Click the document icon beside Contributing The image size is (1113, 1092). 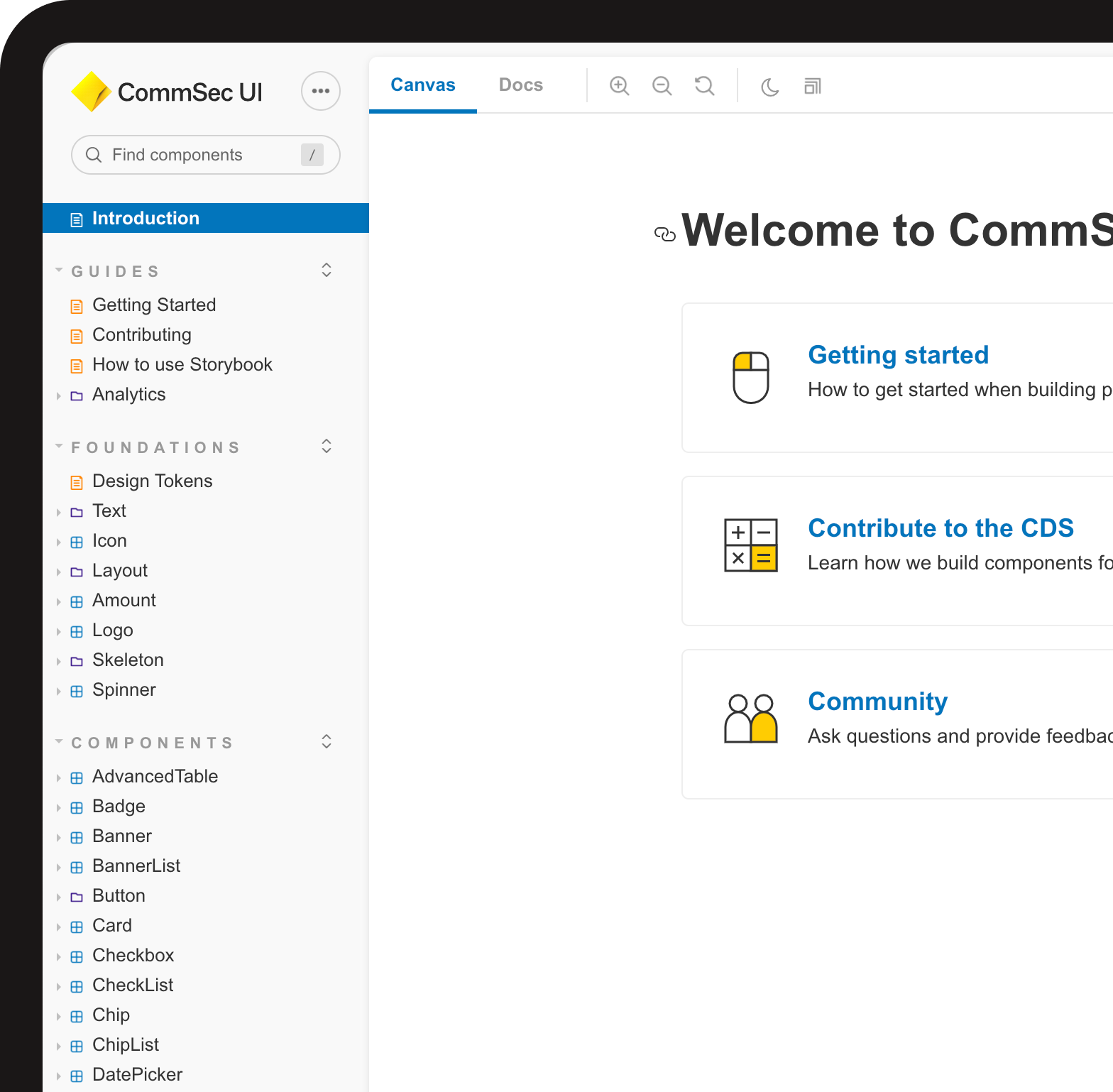pyautogui.click(x=77, y=337)
